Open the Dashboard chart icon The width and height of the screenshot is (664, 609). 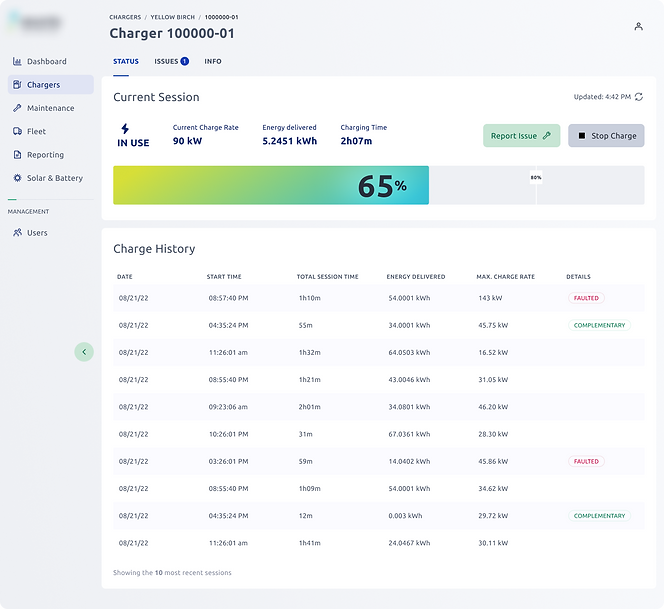17,61
